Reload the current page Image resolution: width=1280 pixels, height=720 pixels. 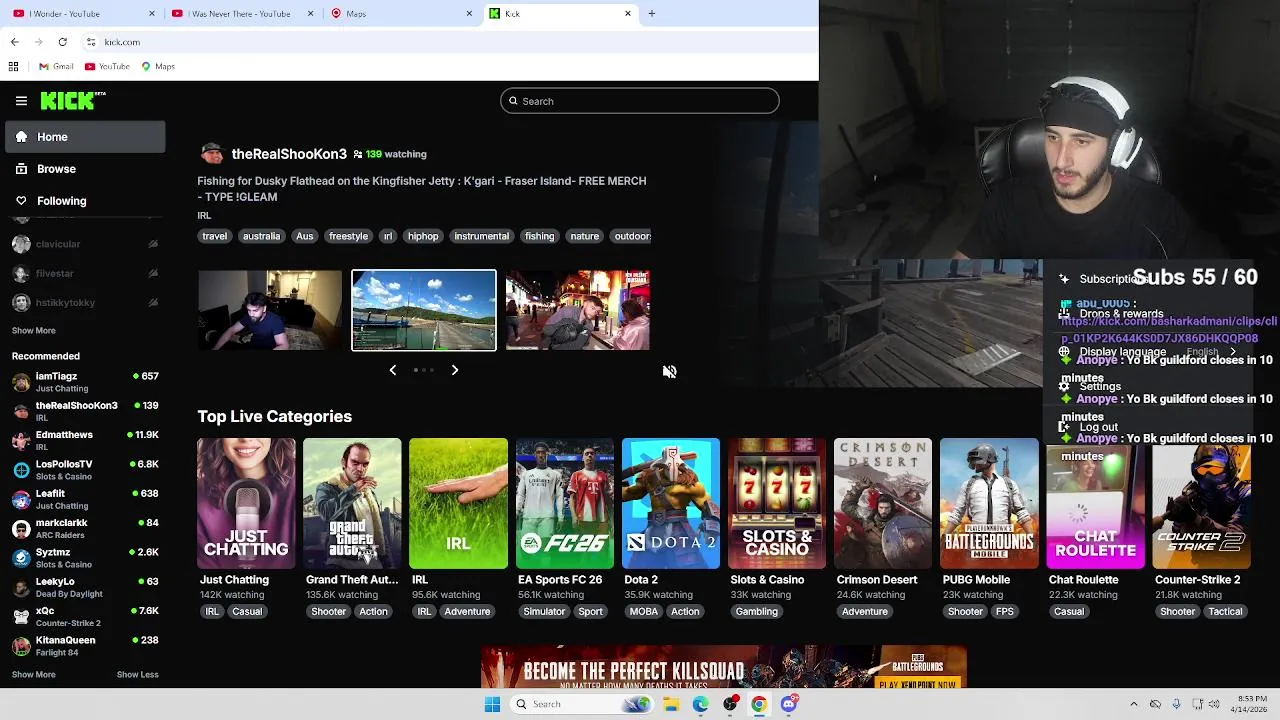62,42
